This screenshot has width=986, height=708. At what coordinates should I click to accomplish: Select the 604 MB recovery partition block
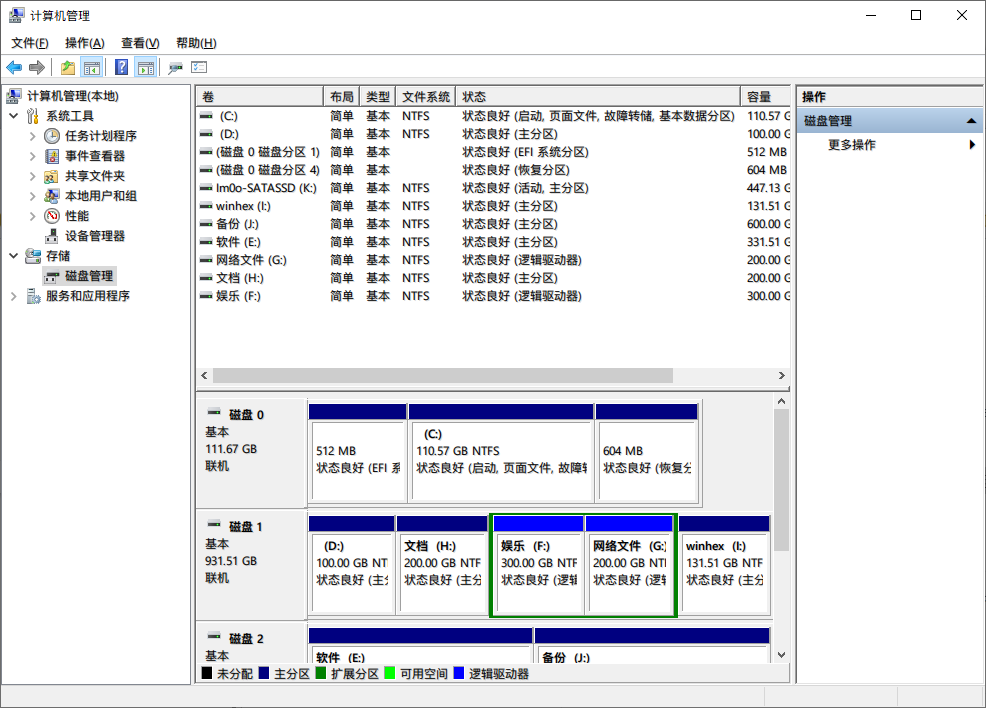pos(646,453)
